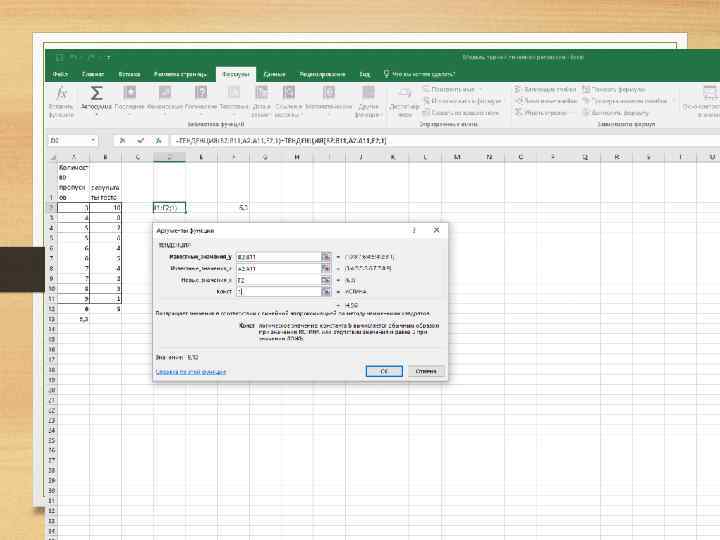Select row 12 header

pyautogui.click(x=52, y=309)
